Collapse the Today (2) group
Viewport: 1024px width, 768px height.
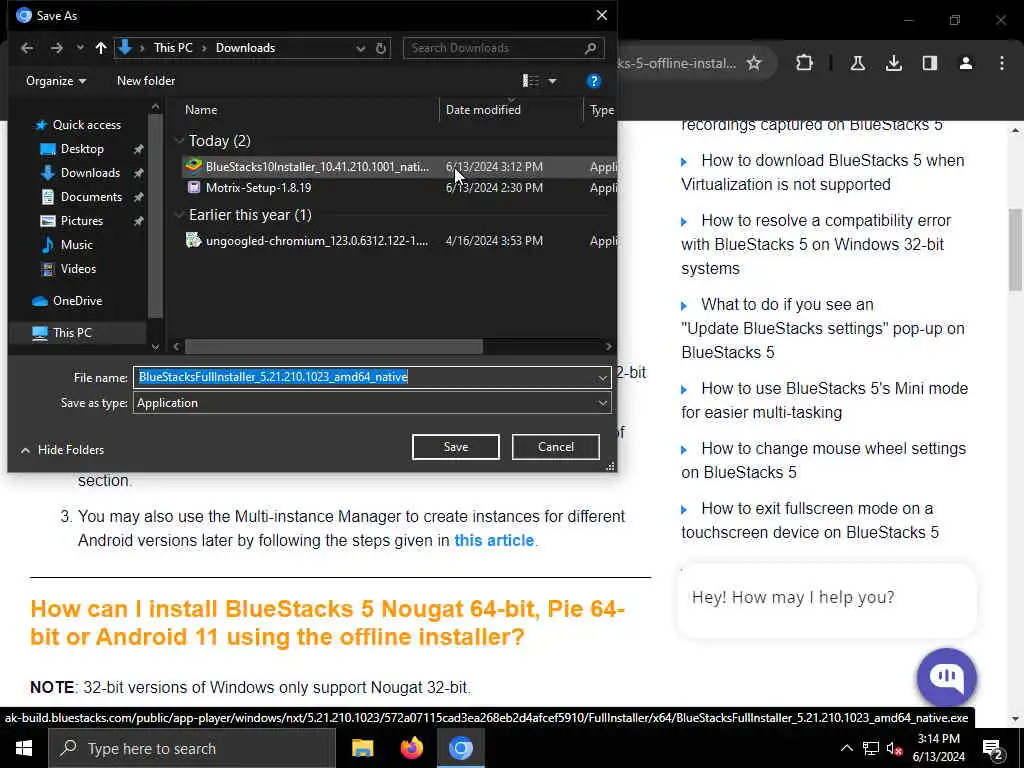179,140
